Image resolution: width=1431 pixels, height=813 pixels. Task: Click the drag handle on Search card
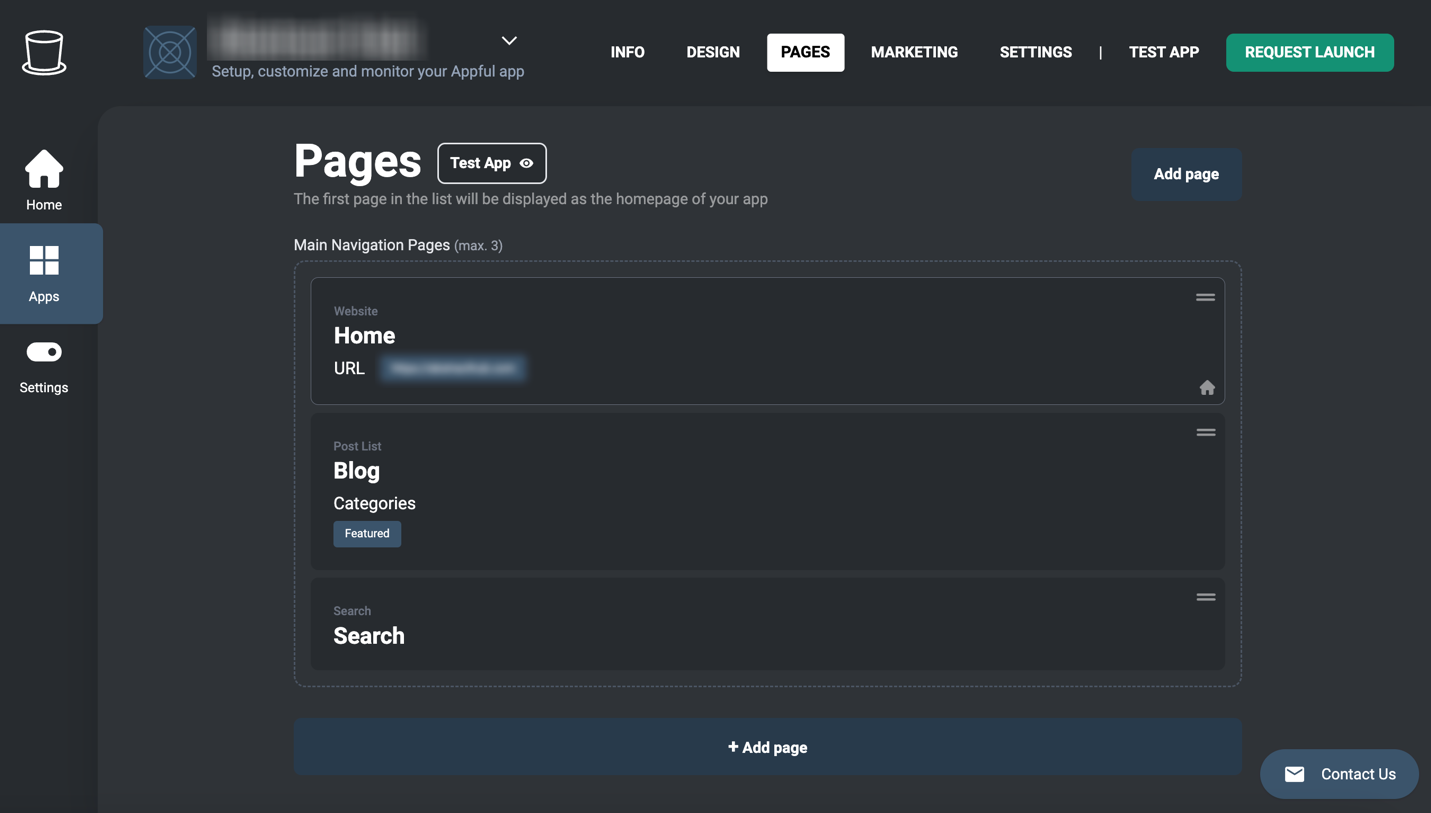1205,597
